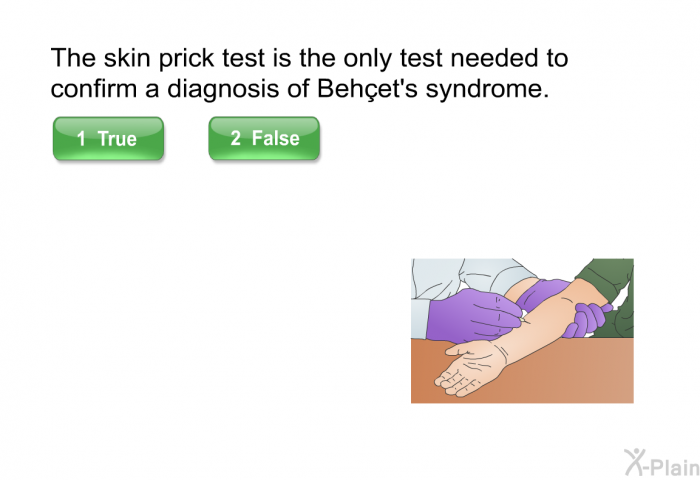Click the green sleeve of the patient
The height and width of the screenshot is (480, 700).
614,295
